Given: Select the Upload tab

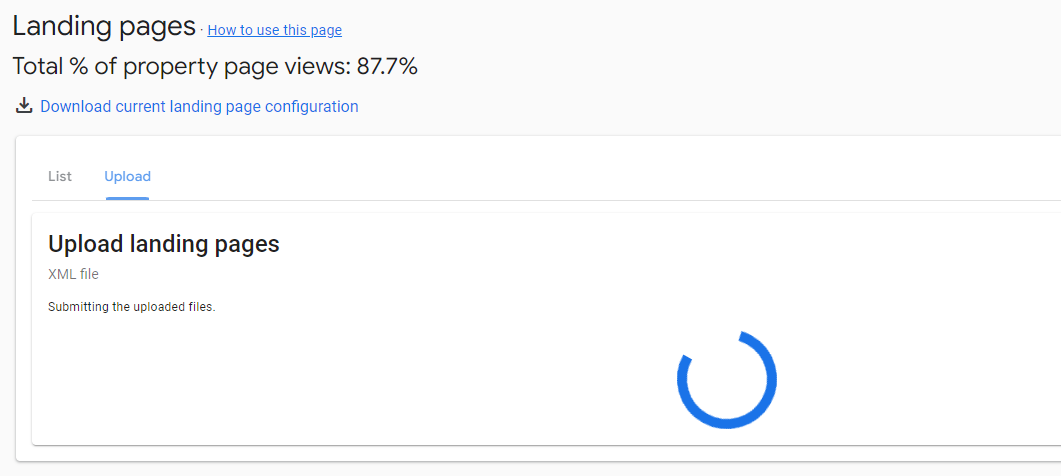Looking at the screenshot, I should click(x=127, y=177).
